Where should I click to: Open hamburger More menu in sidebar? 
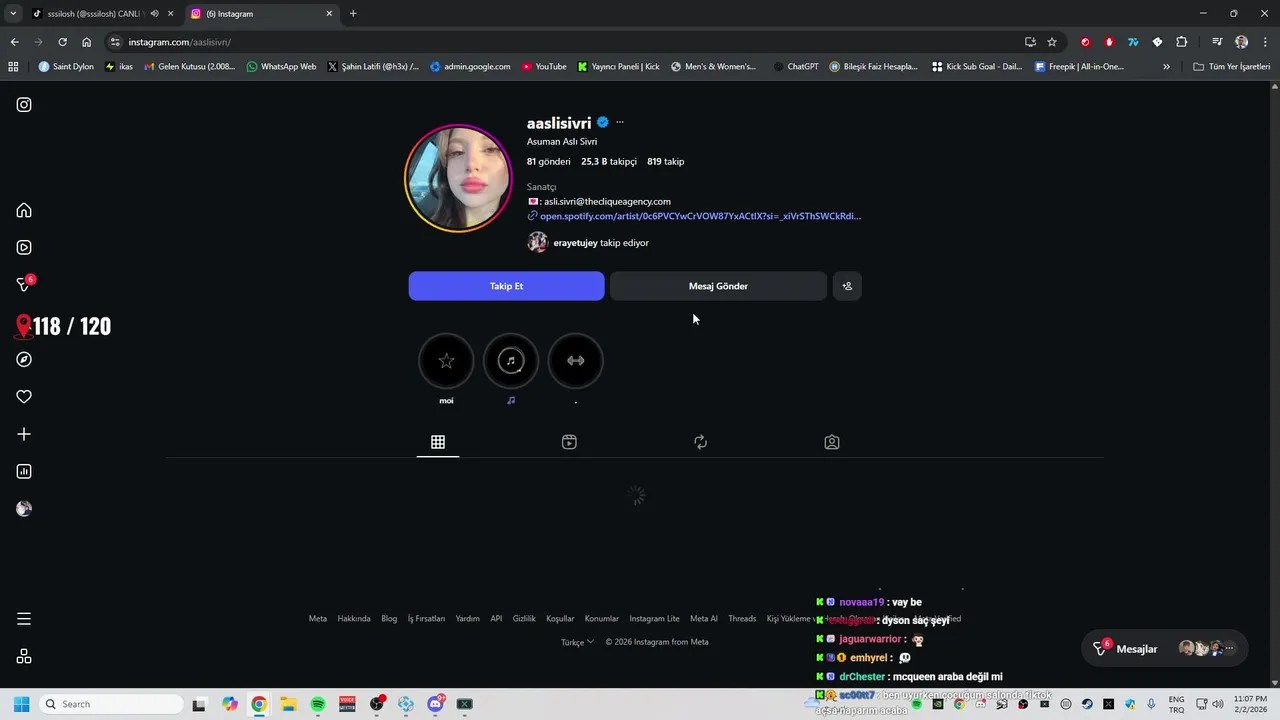coord(24,619)
